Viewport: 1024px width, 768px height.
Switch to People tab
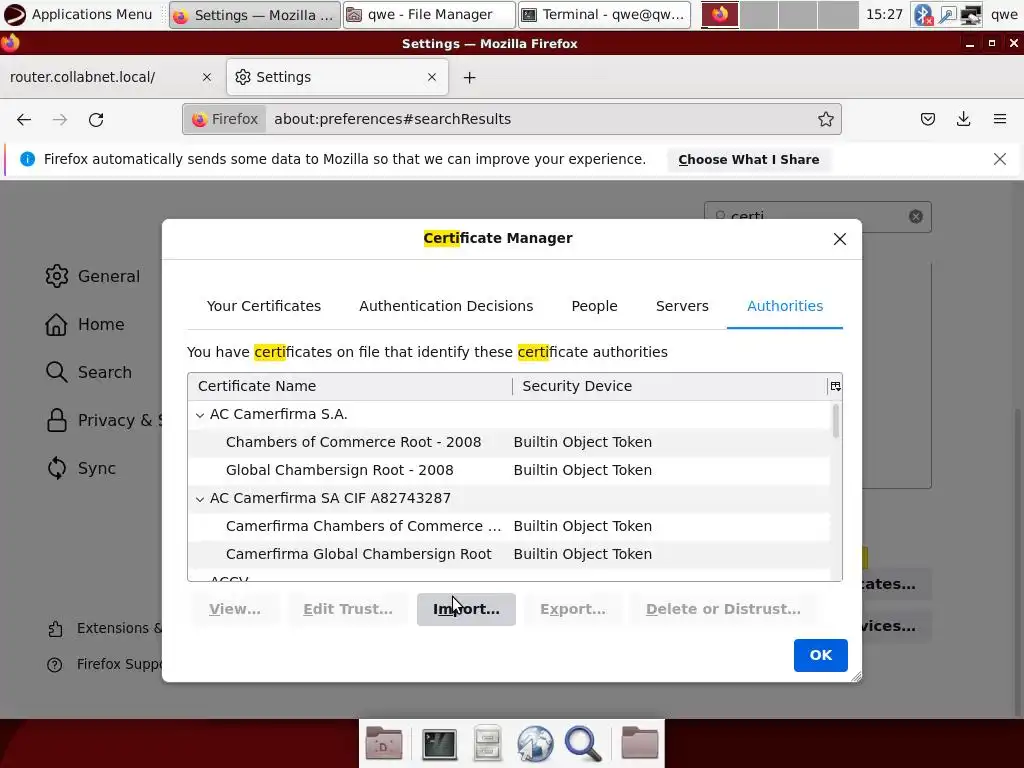(x=594, y=306)
